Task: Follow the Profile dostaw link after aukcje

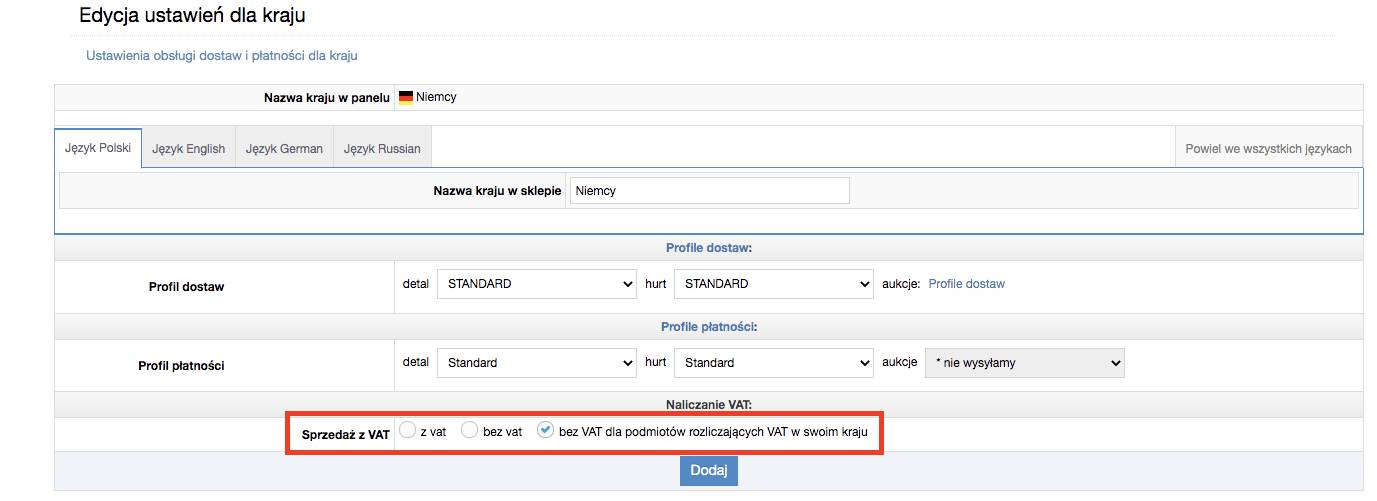Action: 966,284
